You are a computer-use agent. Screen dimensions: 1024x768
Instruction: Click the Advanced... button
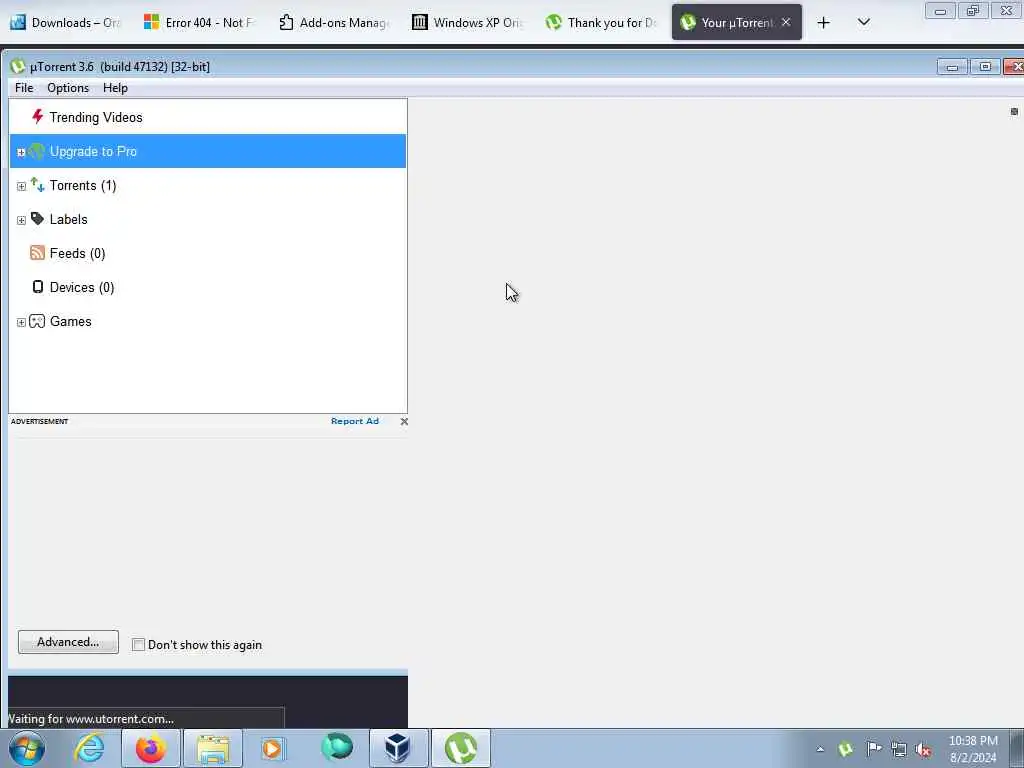point(69,642)
